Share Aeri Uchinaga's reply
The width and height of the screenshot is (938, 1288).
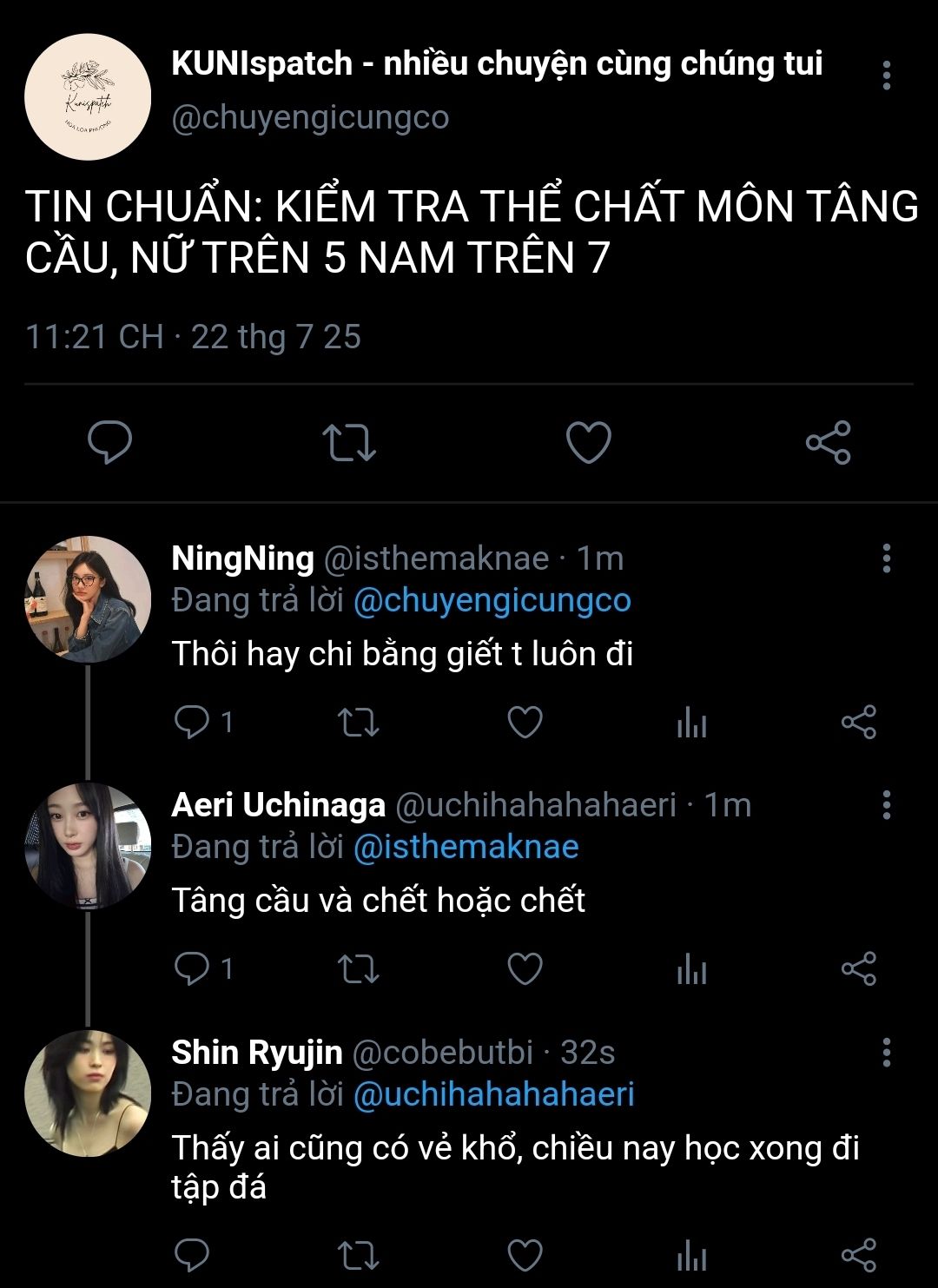(x=858, y=969)
